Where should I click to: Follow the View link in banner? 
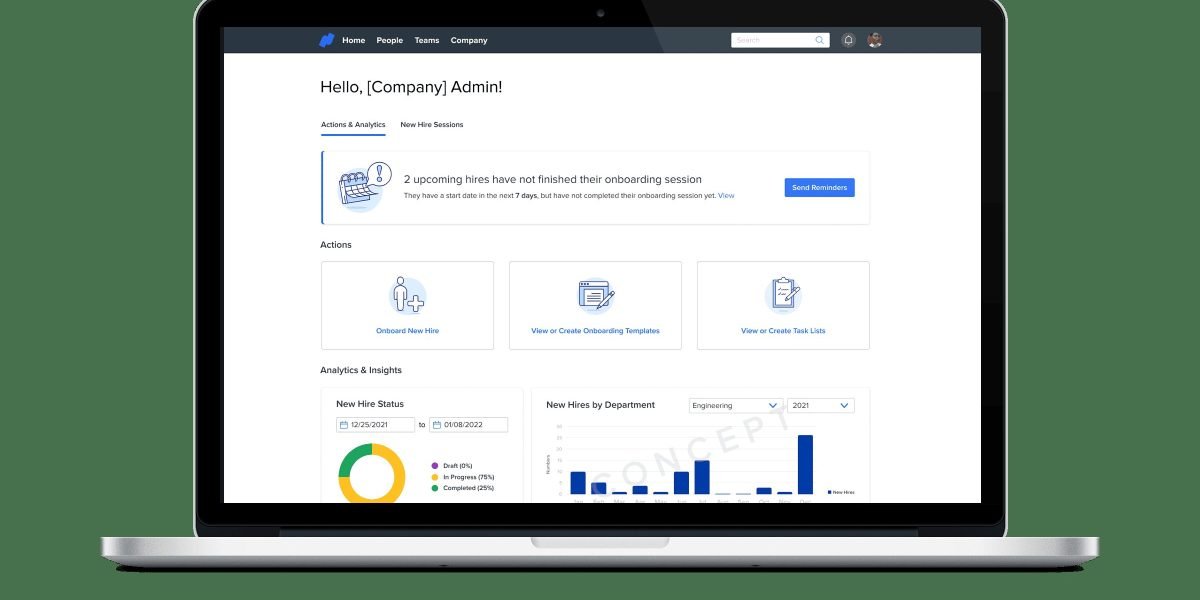coord(726,195)
